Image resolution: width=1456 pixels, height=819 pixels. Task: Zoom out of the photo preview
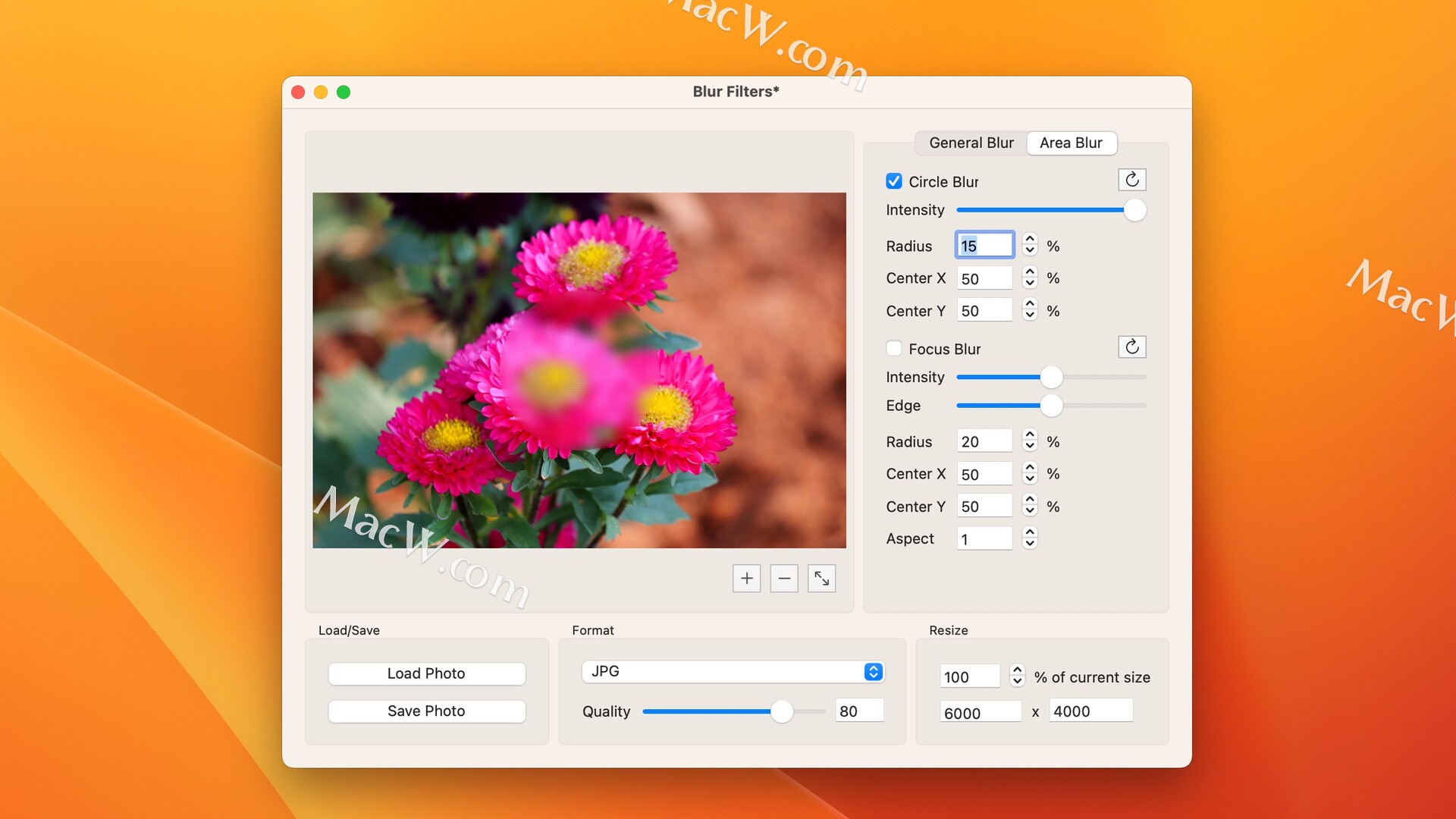pos(784,579)
